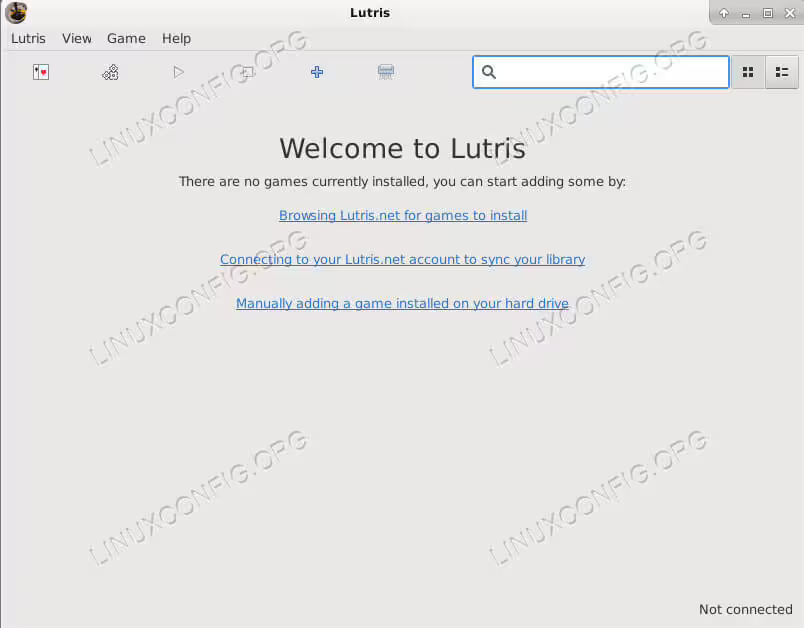Click the stop game toolbar icon

248,72
